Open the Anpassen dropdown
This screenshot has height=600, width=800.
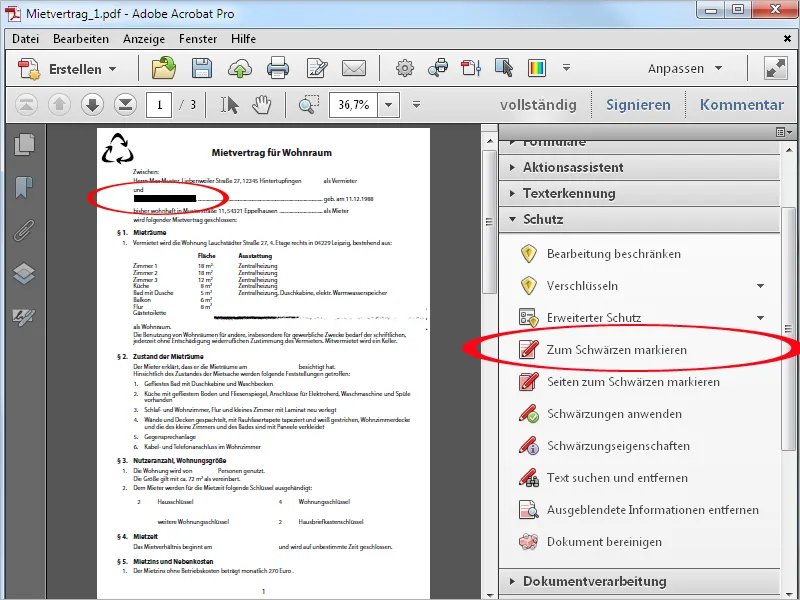[685, 68]
